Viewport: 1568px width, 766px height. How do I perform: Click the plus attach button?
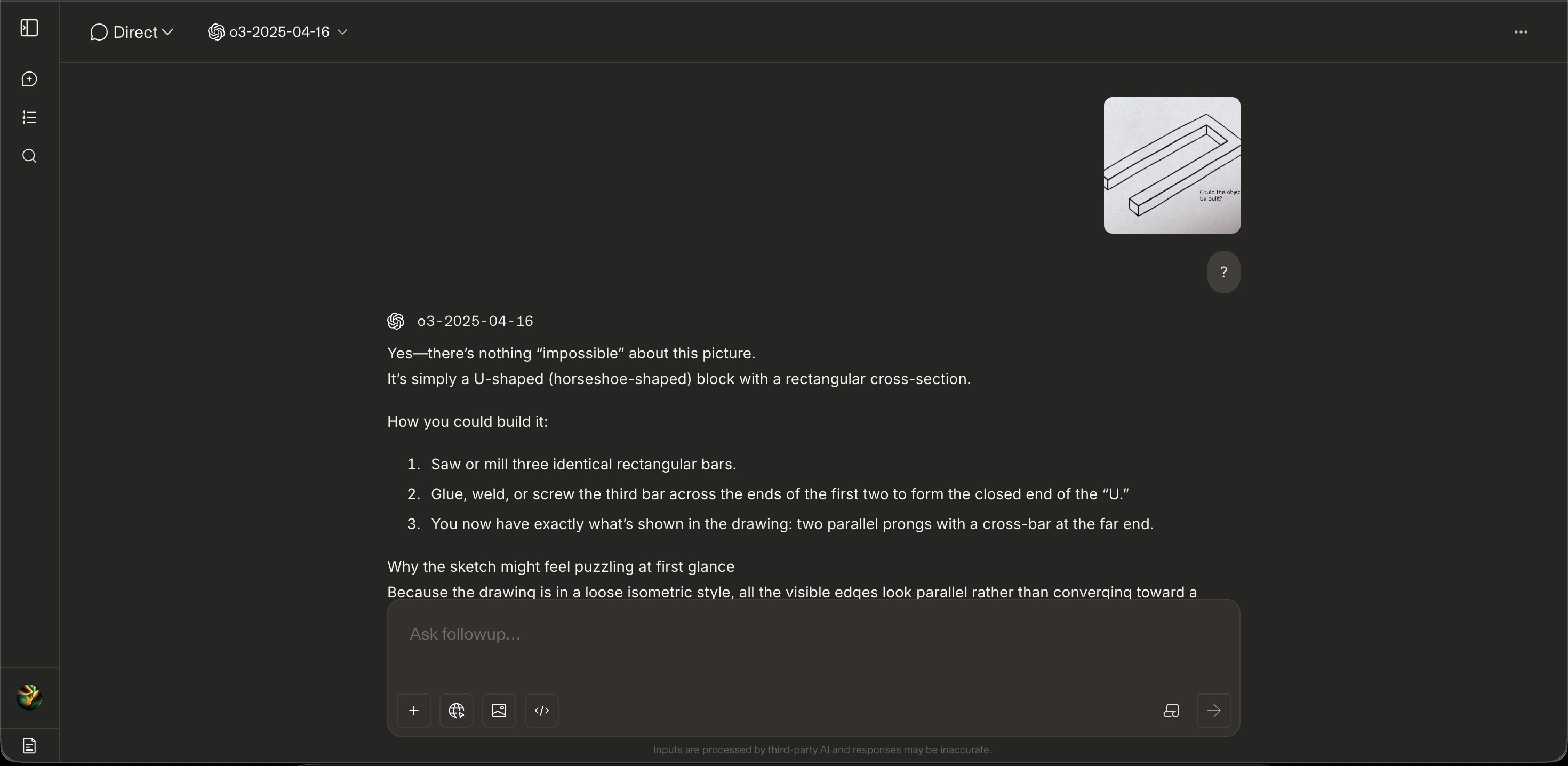pos(414,711)
